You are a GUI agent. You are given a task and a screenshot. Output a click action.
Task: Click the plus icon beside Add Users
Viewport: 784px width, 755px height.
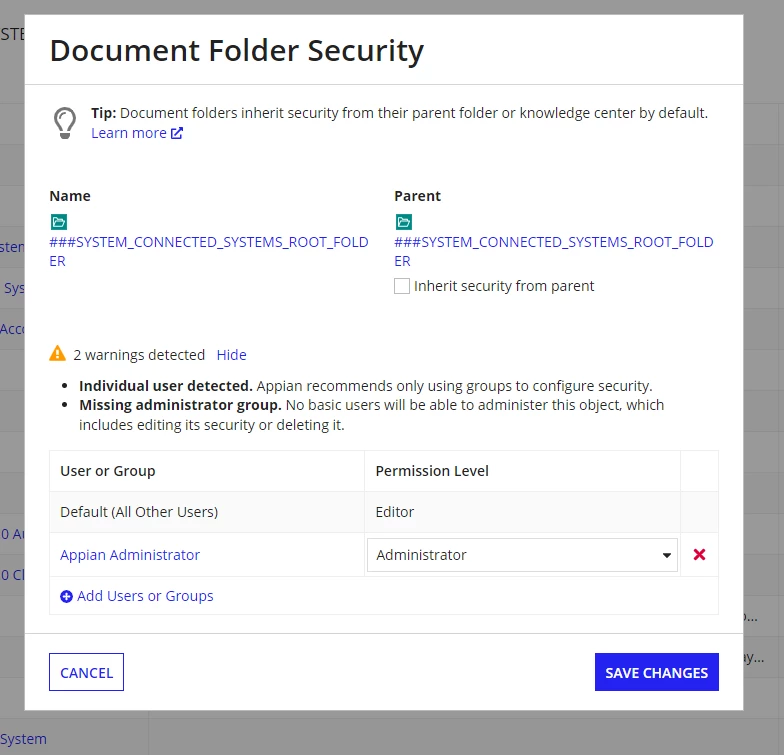66,596
